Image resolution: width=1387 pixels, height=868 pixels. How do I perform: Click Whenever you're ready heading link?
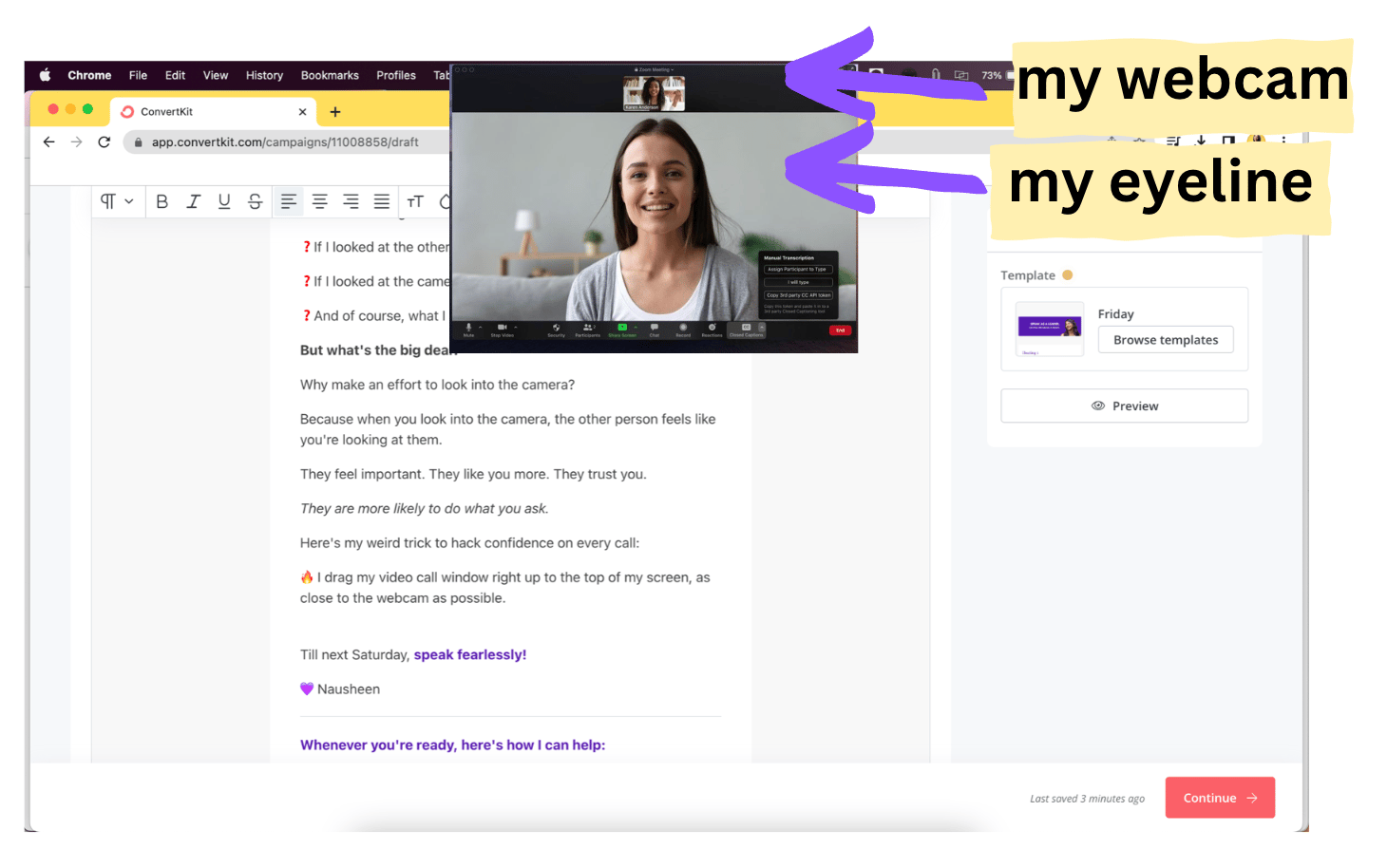coord(452,745)
